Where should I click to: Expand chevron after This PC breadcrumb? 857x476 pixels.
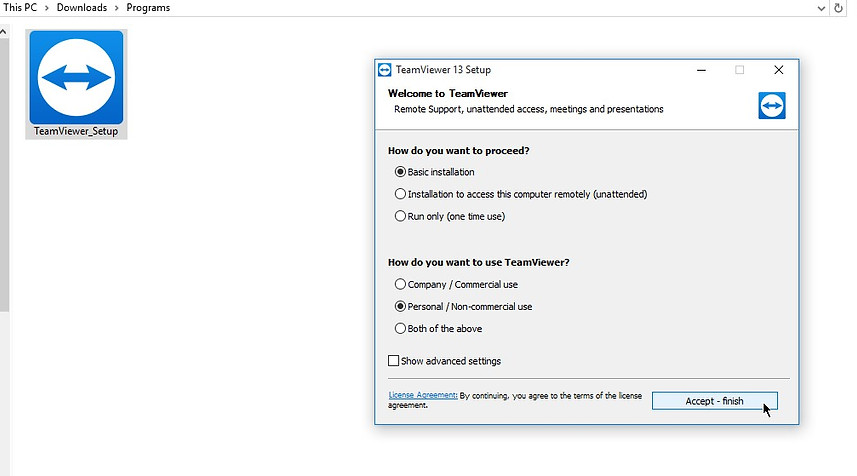point(47,8)
